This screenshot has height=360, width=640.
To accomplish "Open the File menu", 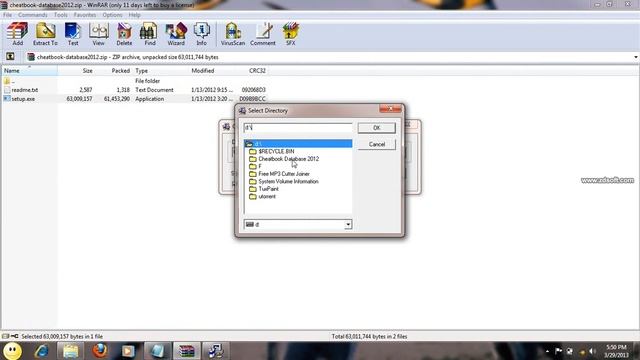I will 7,15.
